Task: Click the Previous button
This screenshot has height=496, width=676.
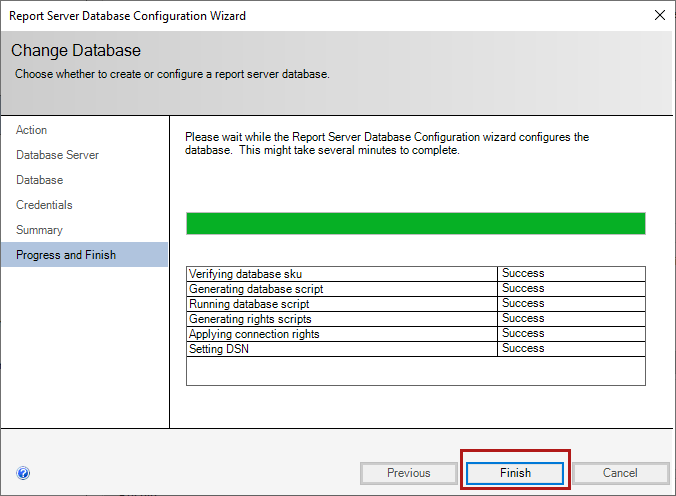Action: [408, 473]
